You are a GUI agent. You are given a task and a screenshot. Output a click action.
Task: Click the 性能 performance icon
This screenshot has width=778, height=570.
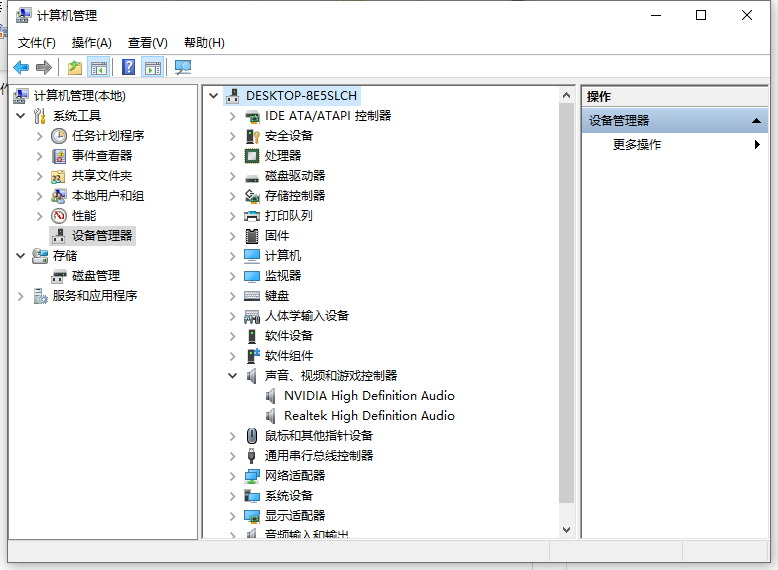coord(59,216)
